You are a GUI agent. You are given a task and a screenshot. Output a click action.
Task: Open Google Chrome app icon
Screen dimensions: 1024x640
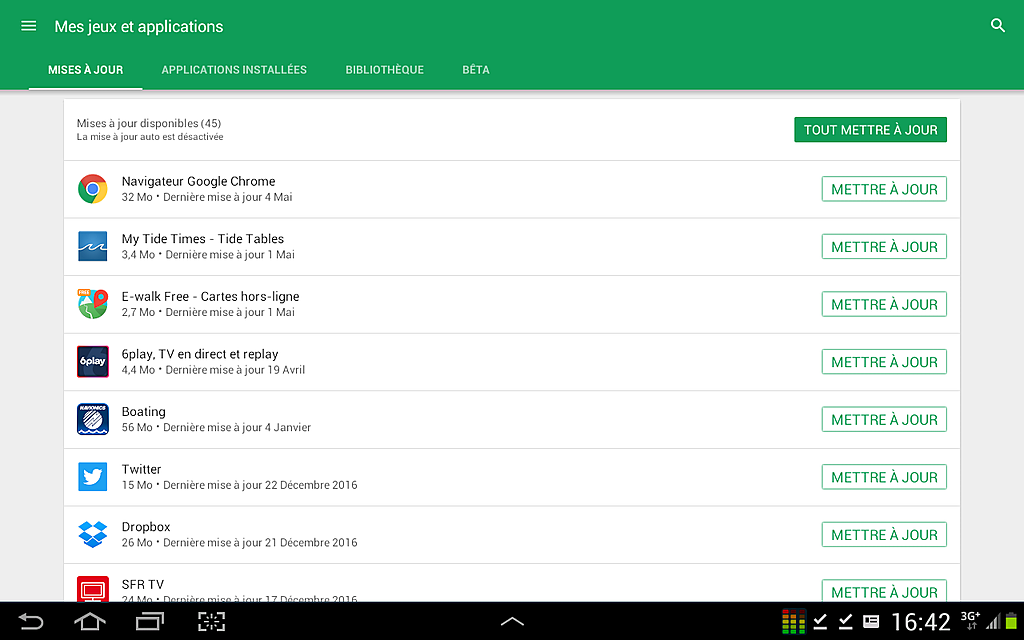93,189
